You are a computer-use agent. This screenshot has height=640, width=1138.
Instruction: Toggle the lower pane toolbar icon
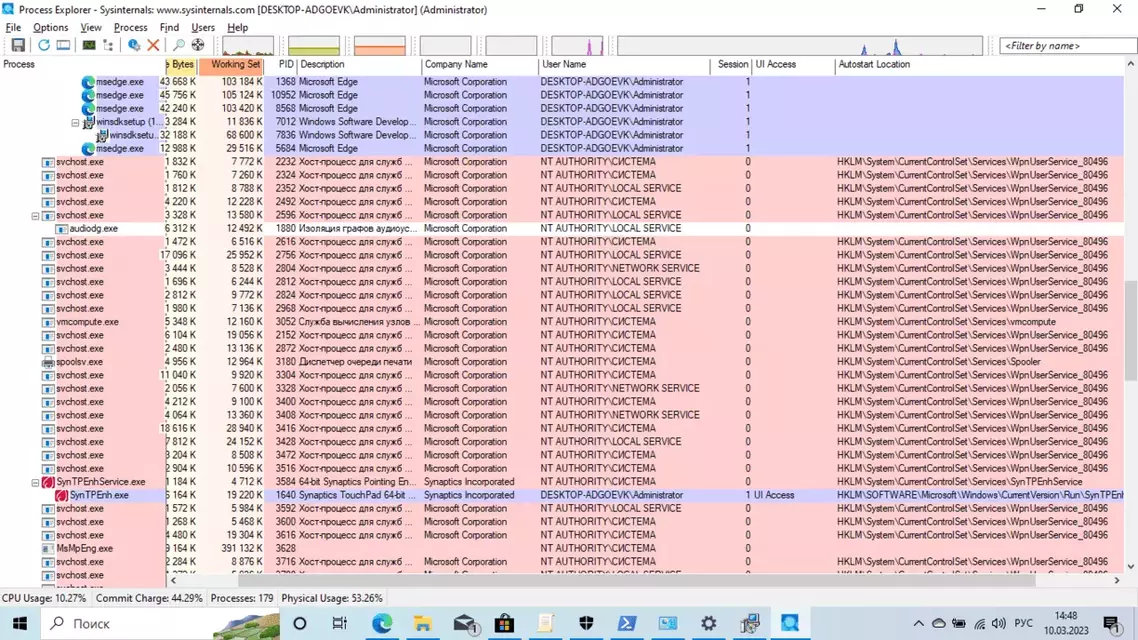63,45
